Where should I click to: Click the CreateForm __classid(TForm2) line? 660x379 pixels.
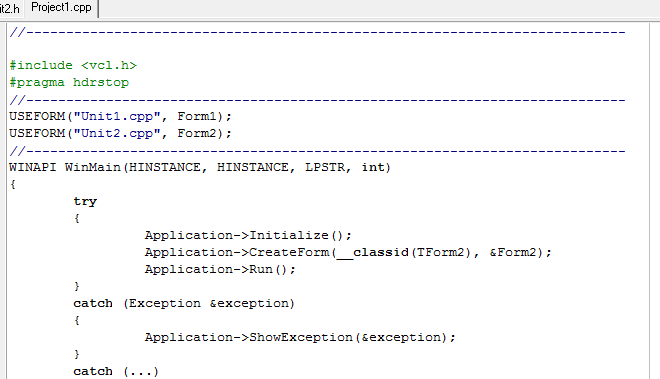348,252
